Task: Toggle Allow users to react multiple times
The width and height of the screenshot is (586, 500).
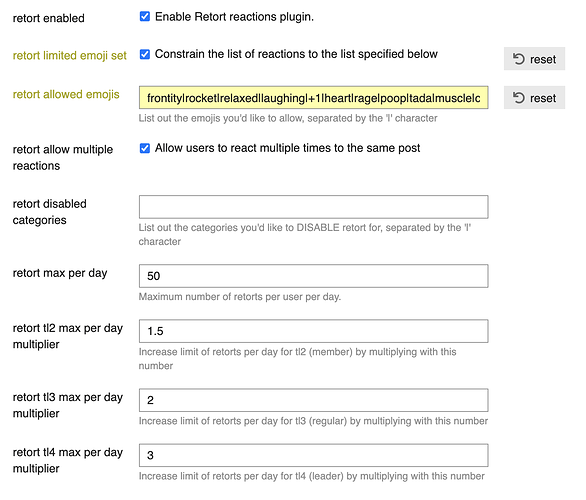Action: tap(145, 148)
